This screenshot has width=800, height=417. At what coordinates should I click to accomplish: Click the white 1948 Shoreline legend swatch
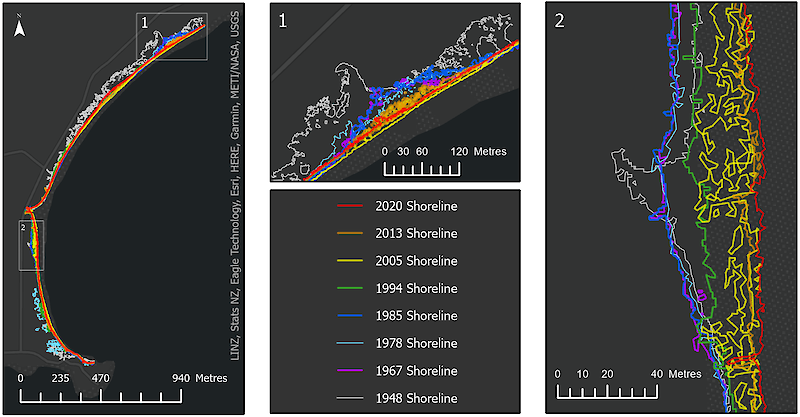pyautogui.click(x=350, y=398)
